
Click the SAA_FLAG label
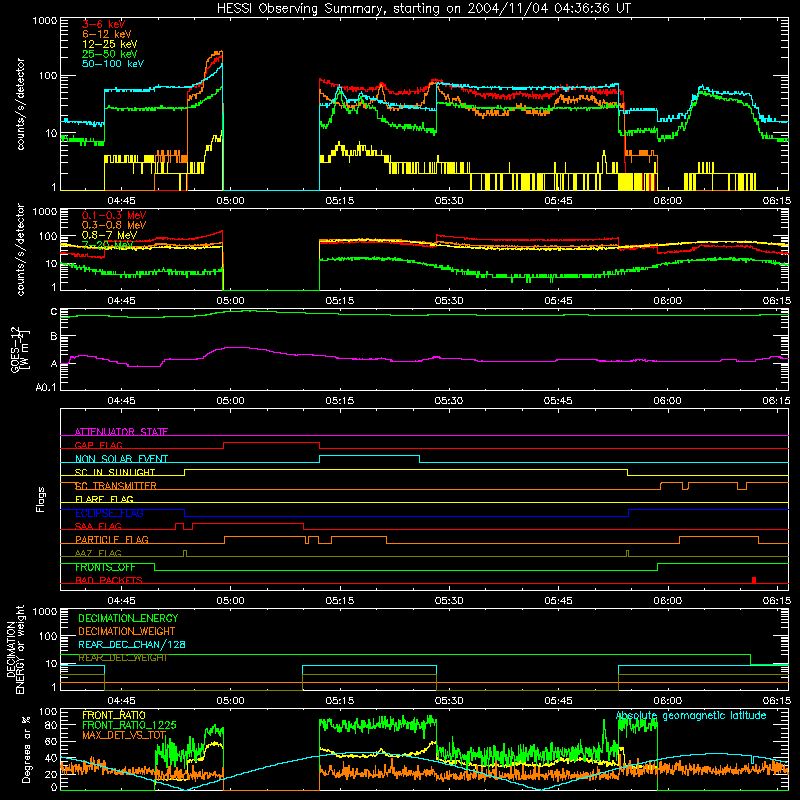tap(98, 526)
